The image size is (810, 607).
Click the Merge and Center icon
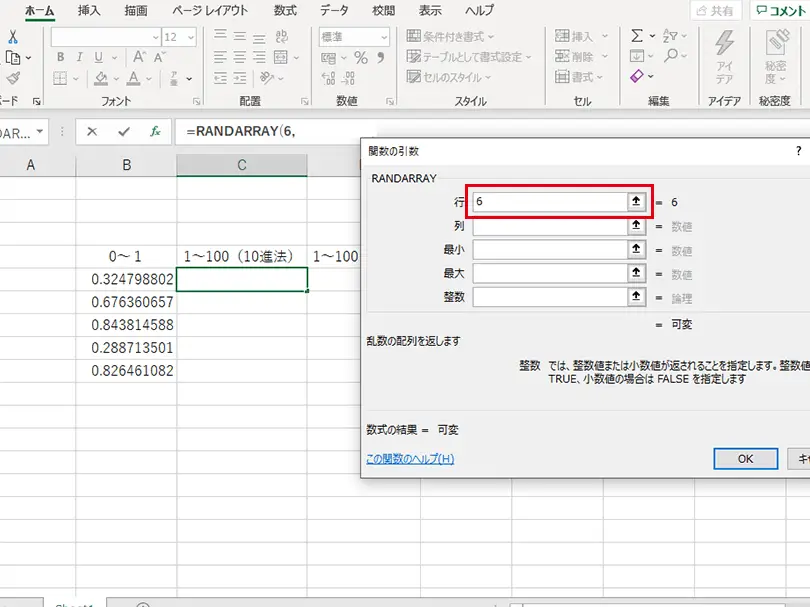(x=282, y=57)
